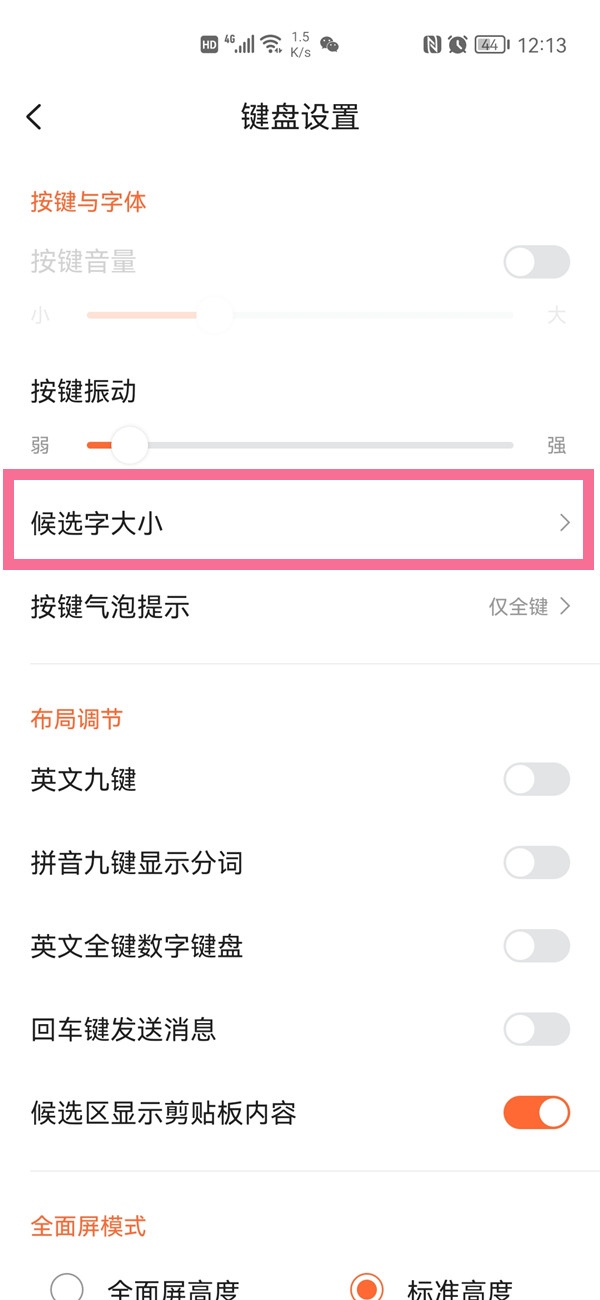Tap the WiFi signal icon
600x1300 pixels.
(x=272, y=43)
